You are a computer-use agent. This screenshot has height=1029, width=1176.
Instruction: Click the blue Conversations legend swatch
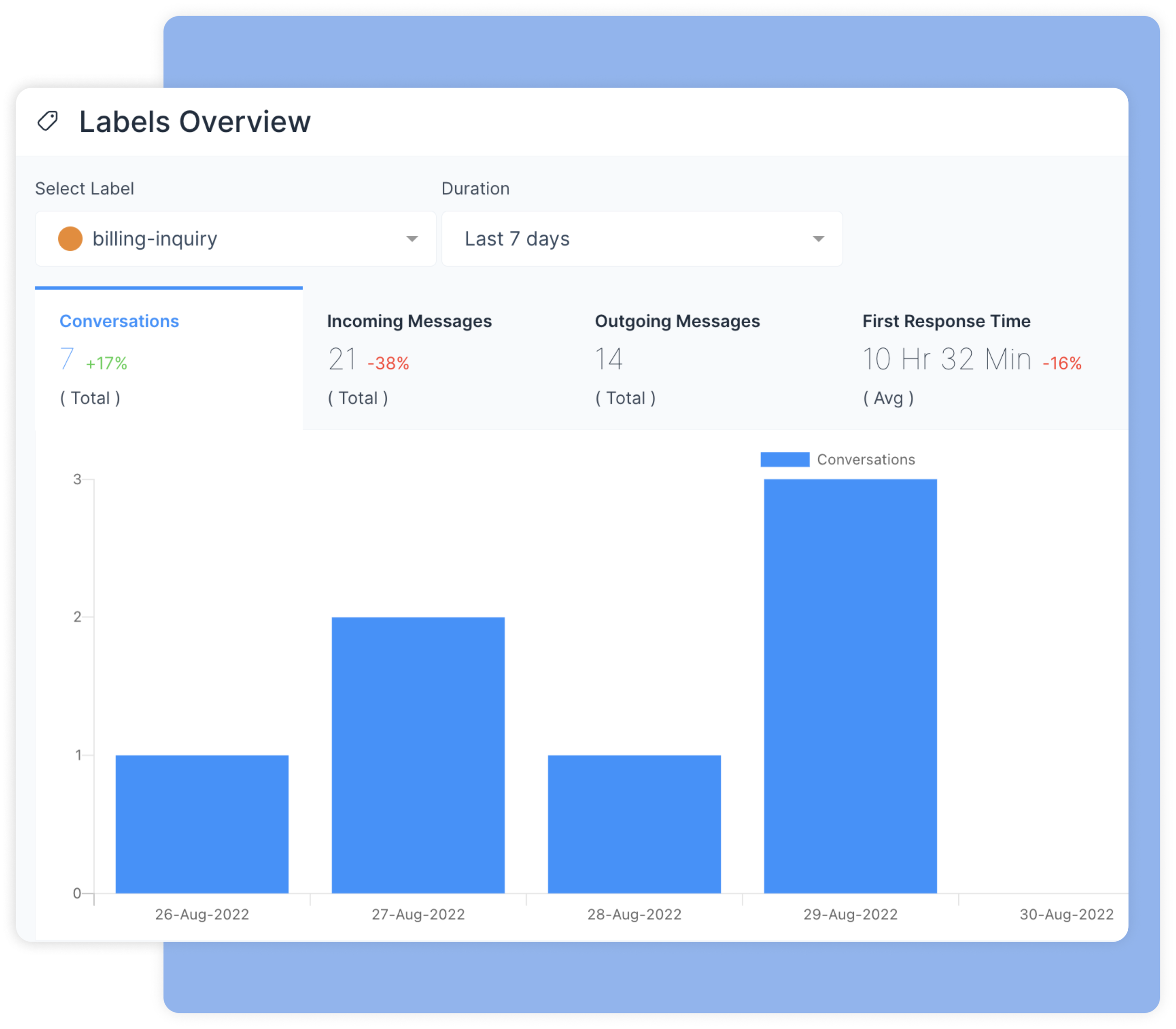pyautogui.click(x=785, y=459)
